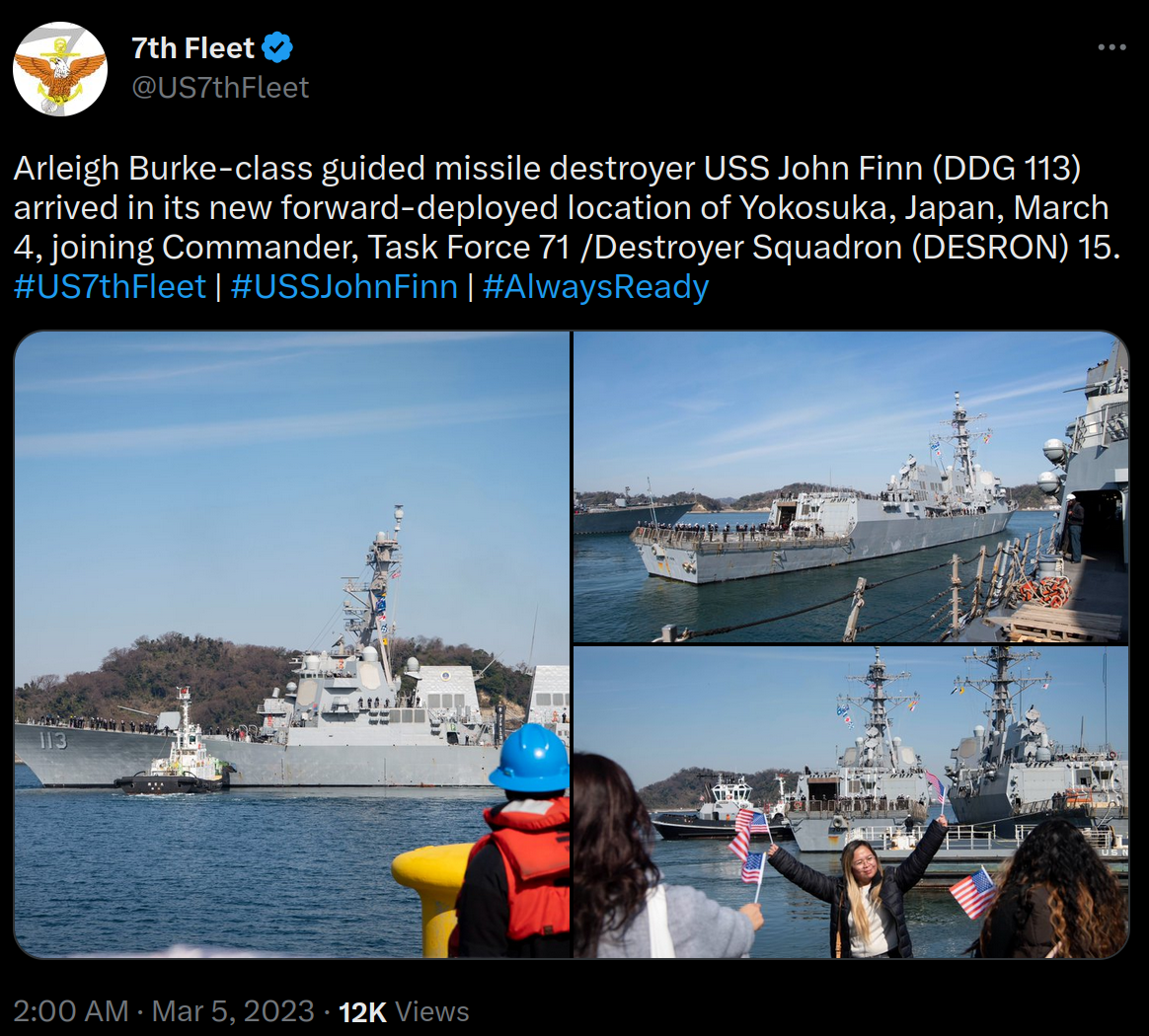Open the photo of women waving American flags

tap(851, 802)
